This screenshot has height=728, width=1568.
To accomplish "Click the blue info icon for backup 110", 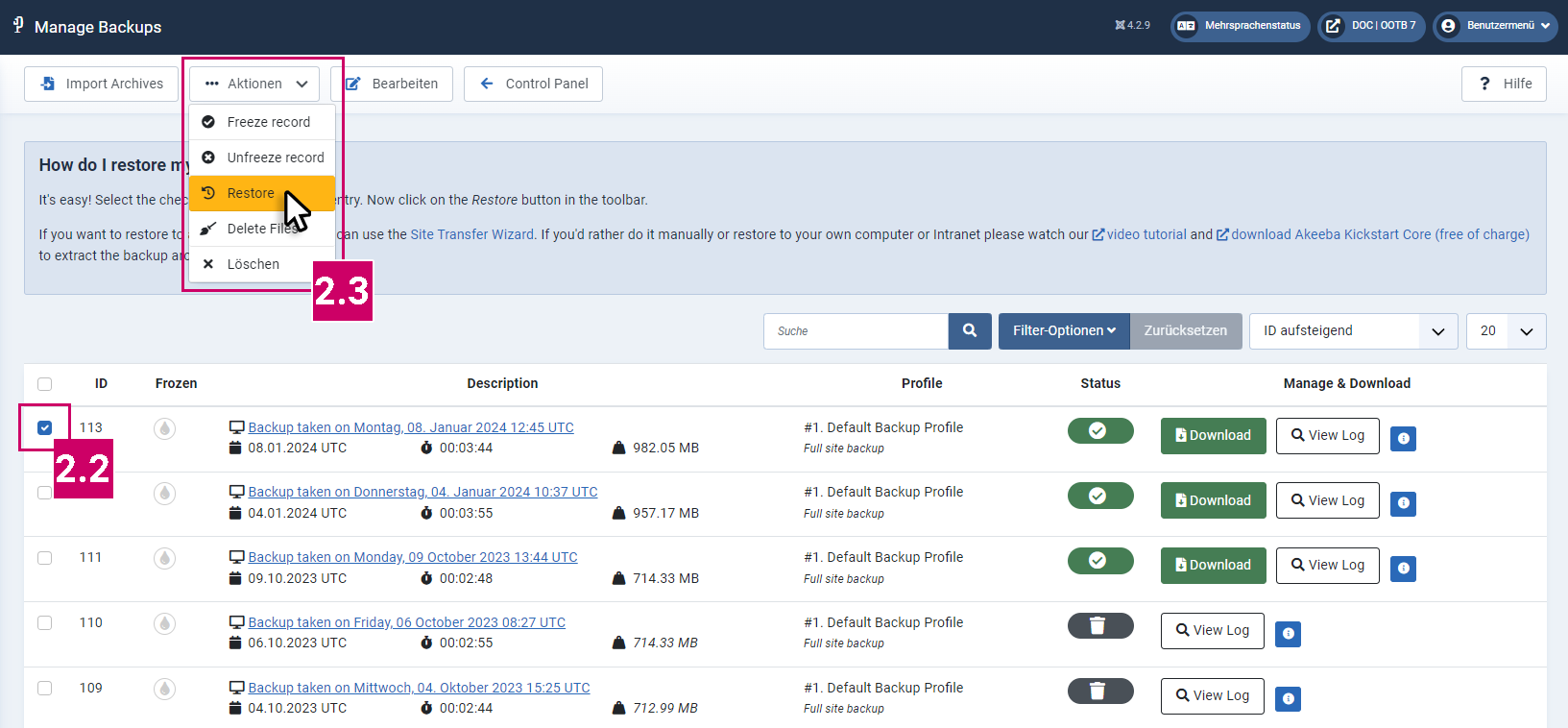I will click(1289, 634).
